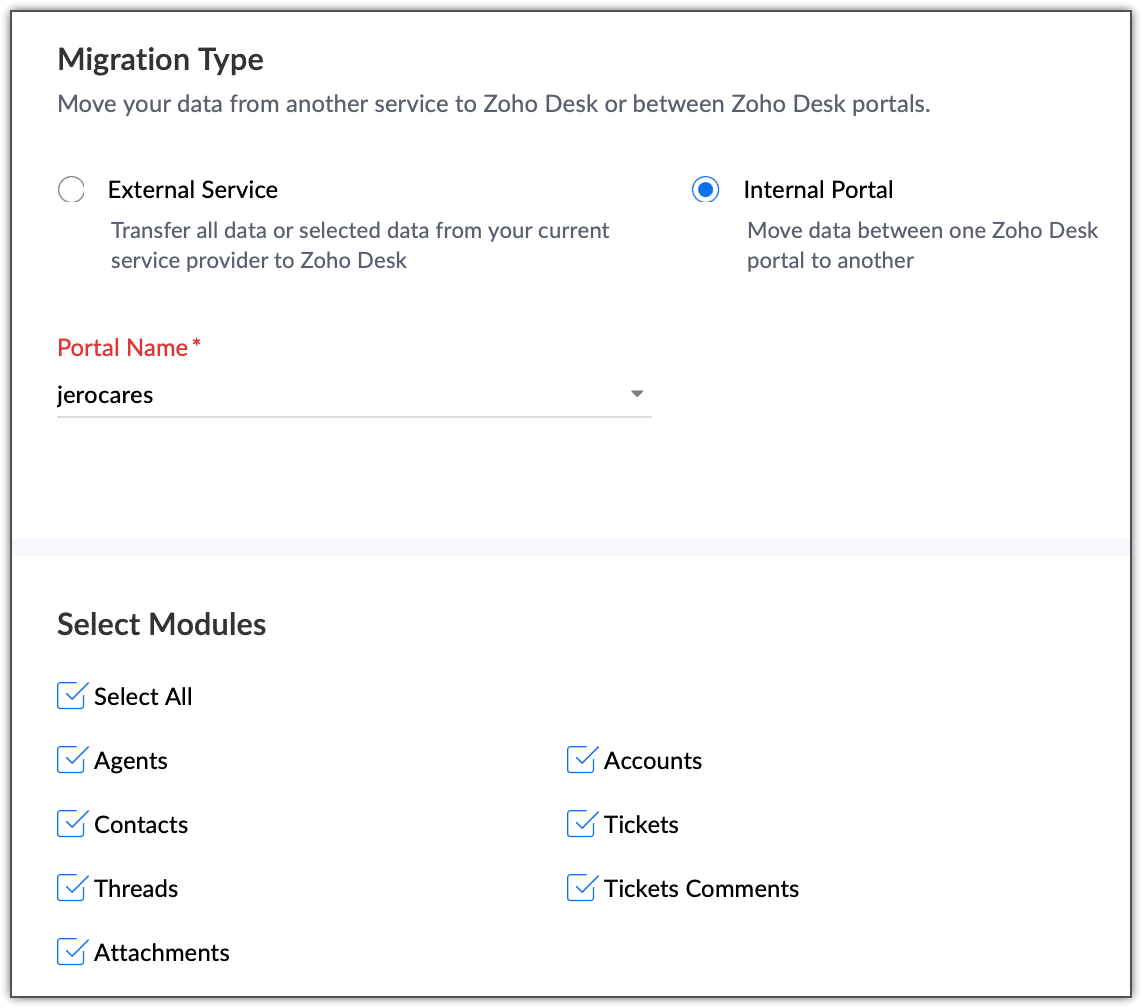Click the 'Move data between one Zoho Desk' description
1142x1008 pixels.
(x=923, y=245)
